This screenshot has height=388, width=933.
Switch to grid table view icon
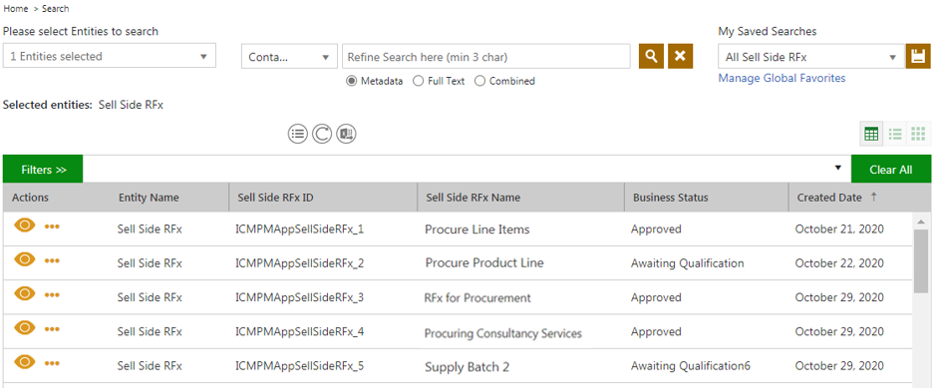click(871, 134)
